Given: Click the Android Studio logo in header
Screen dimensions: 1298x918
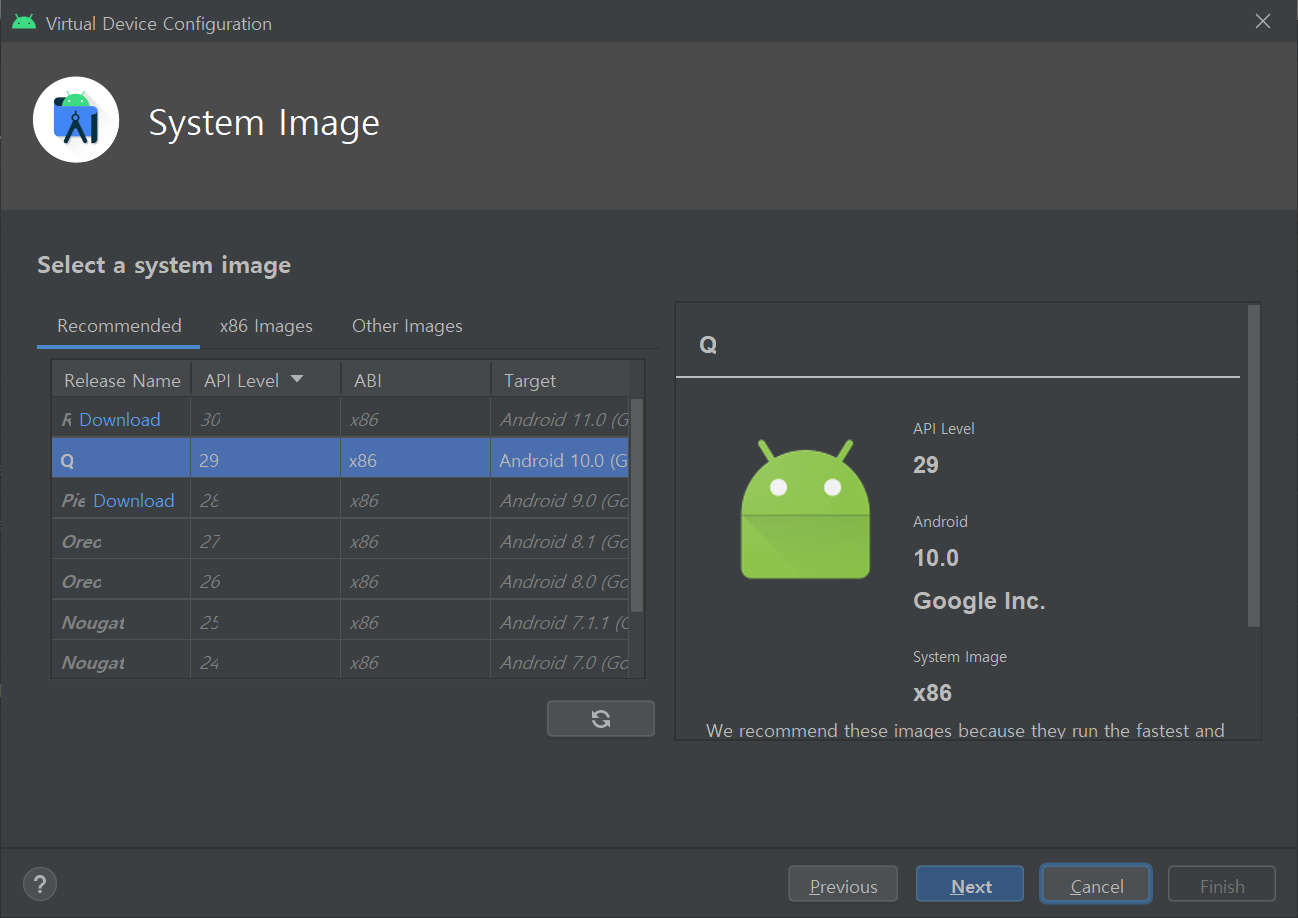Looking at the screenshot, I should click(76, 120).
